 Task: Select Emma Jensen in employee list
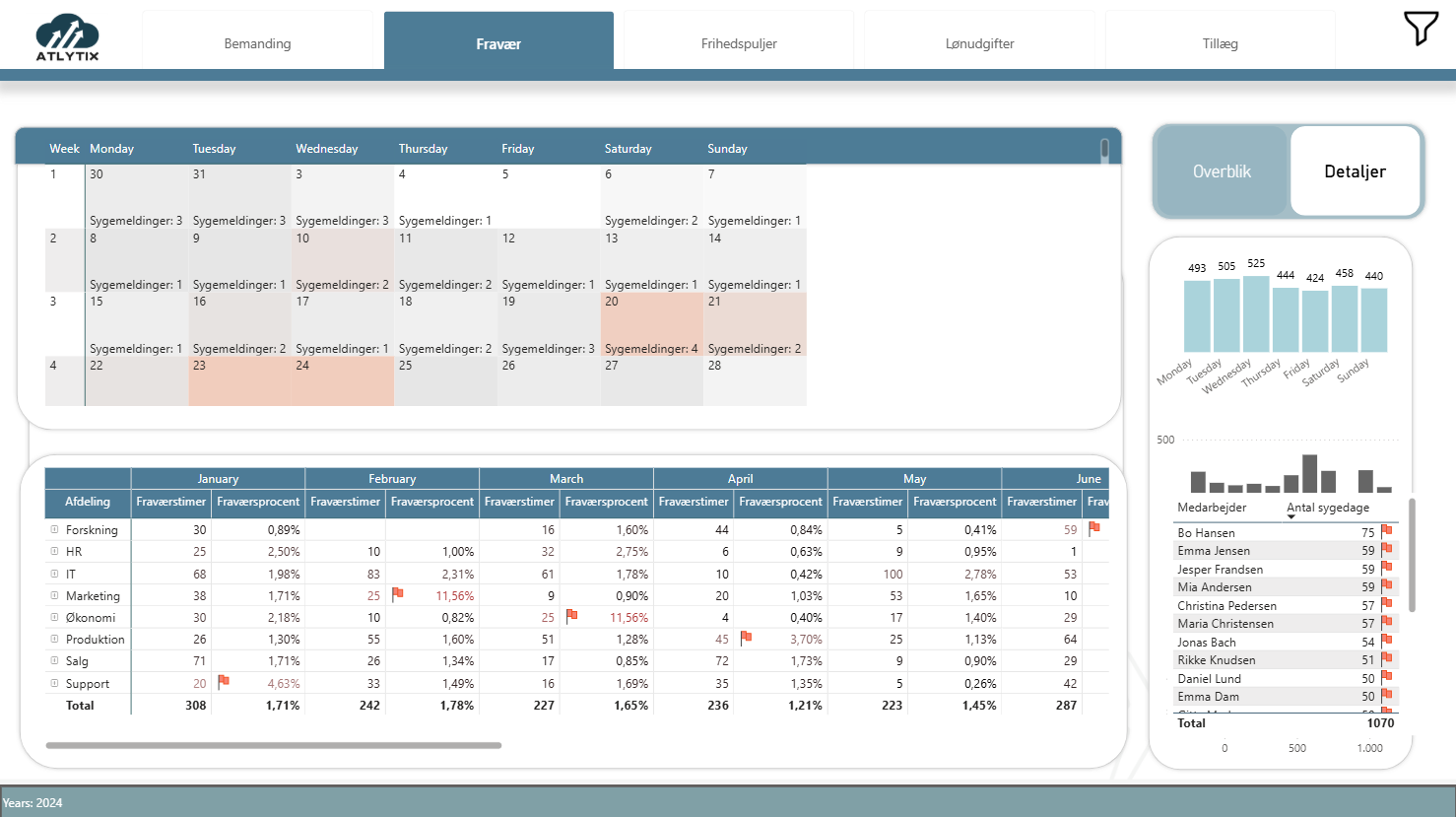(1214, 551)
